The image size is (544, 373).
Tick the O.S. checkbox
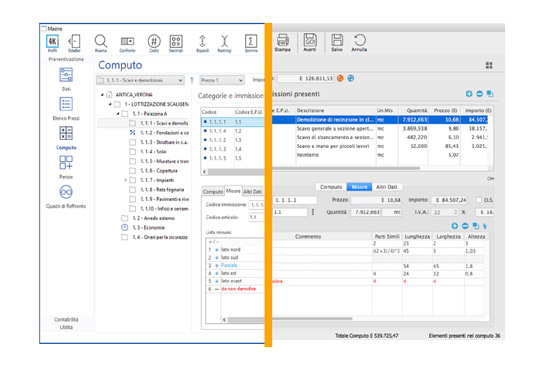pyautogui.click(x=479, y=200)
